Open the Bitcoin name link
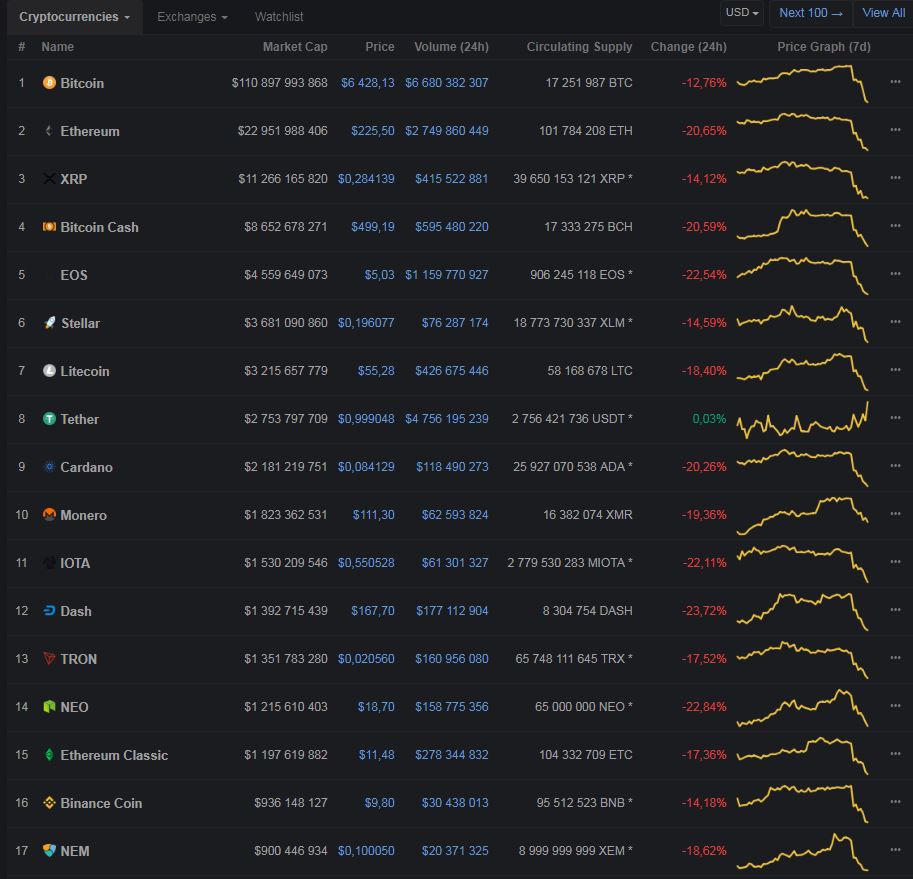Viewport: 913px width, 879px height. point(82,83)
